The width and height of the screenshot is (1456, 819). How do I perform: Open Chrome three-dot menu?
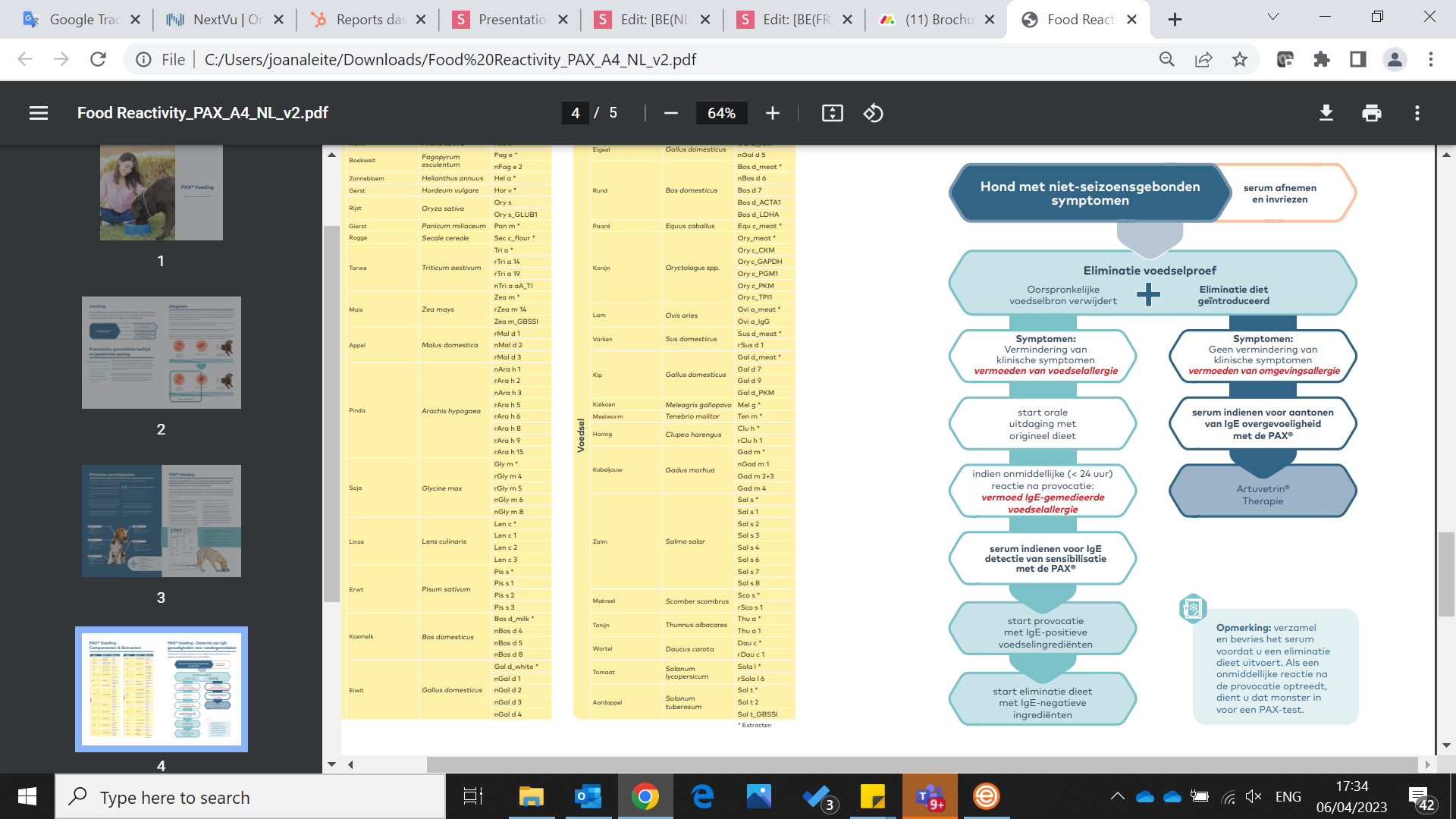[1431, 59]
